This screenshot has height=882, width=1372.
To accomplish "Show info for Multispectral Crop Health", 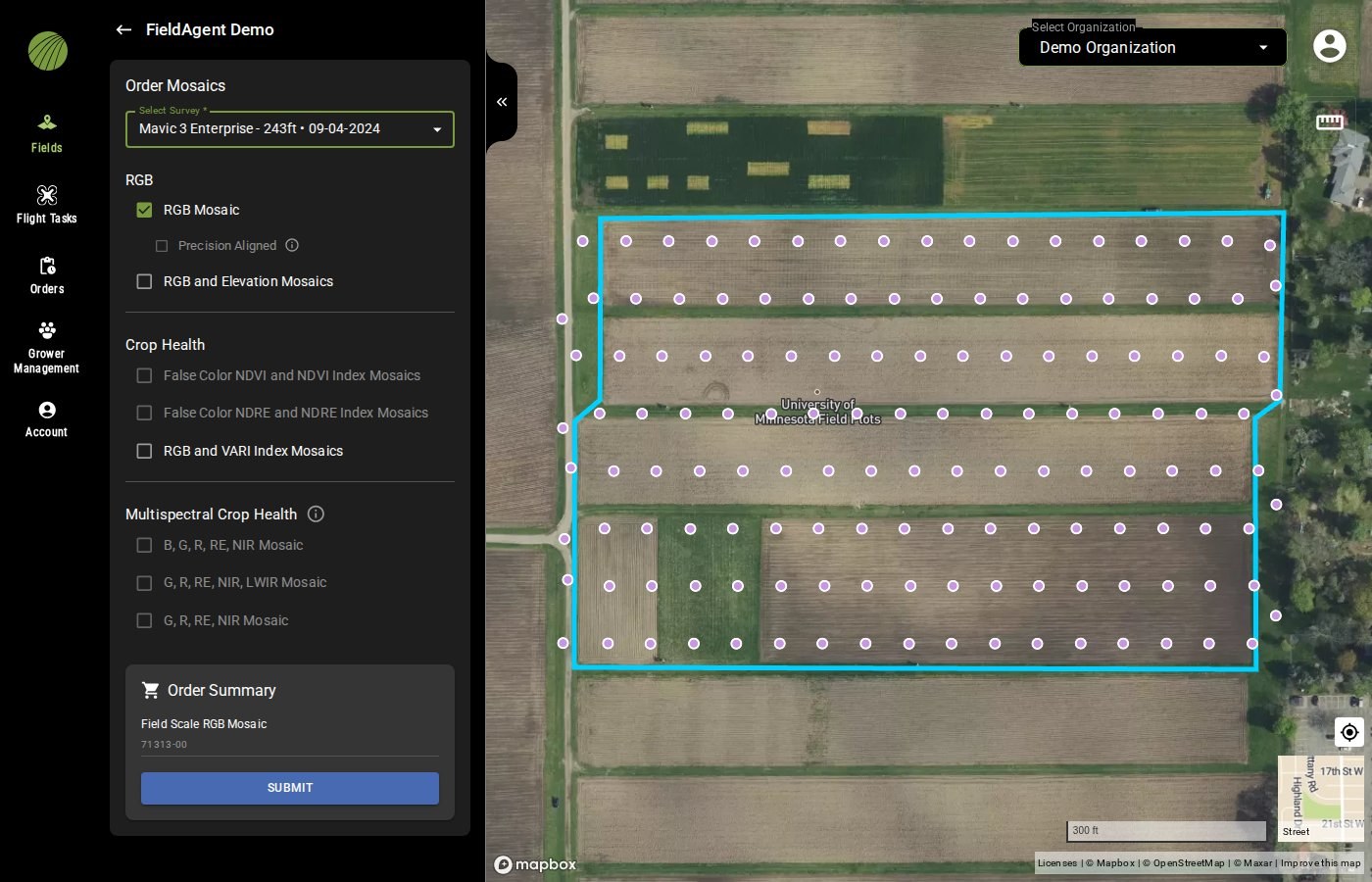I will (316, 514).
